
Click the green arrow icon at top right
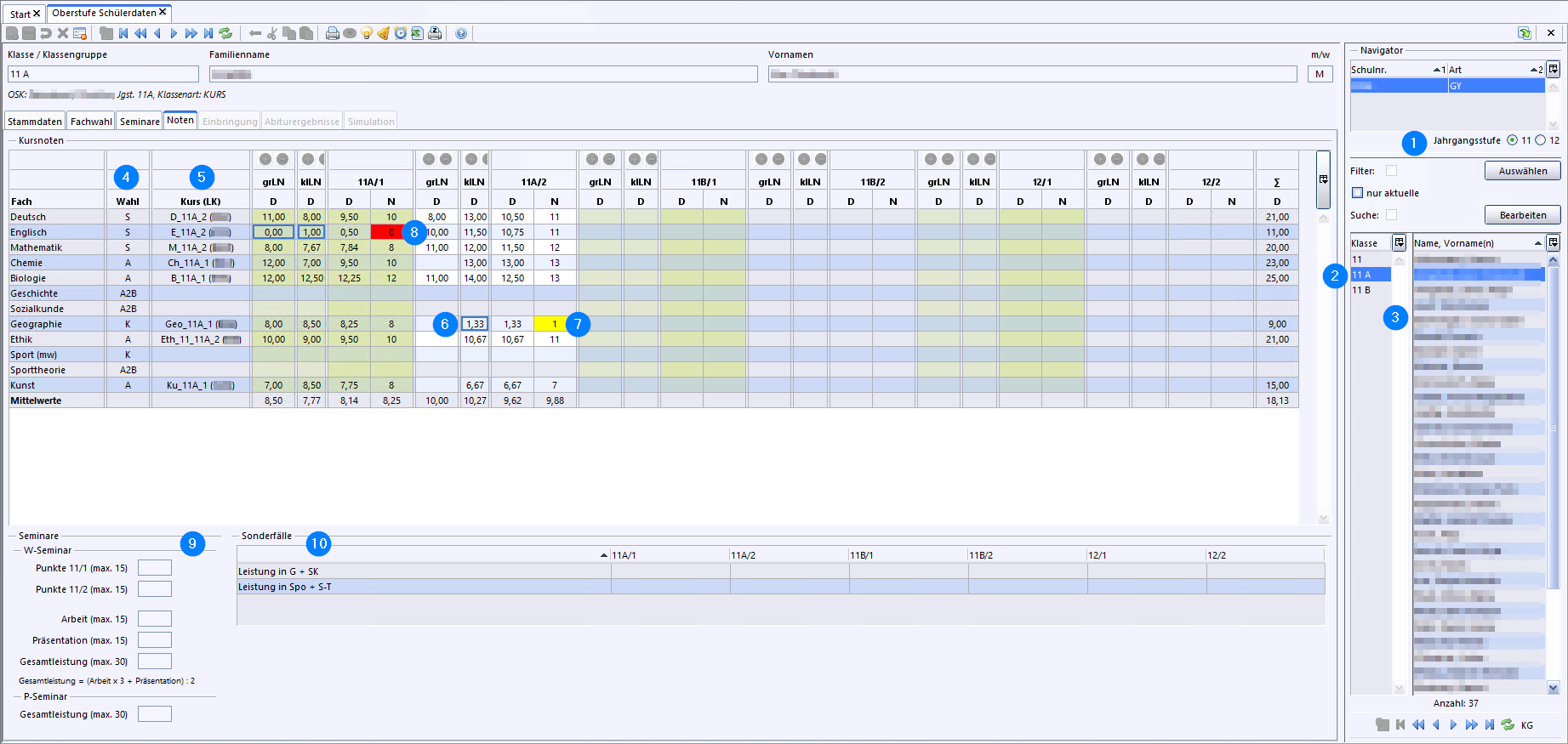(1525, 33)
